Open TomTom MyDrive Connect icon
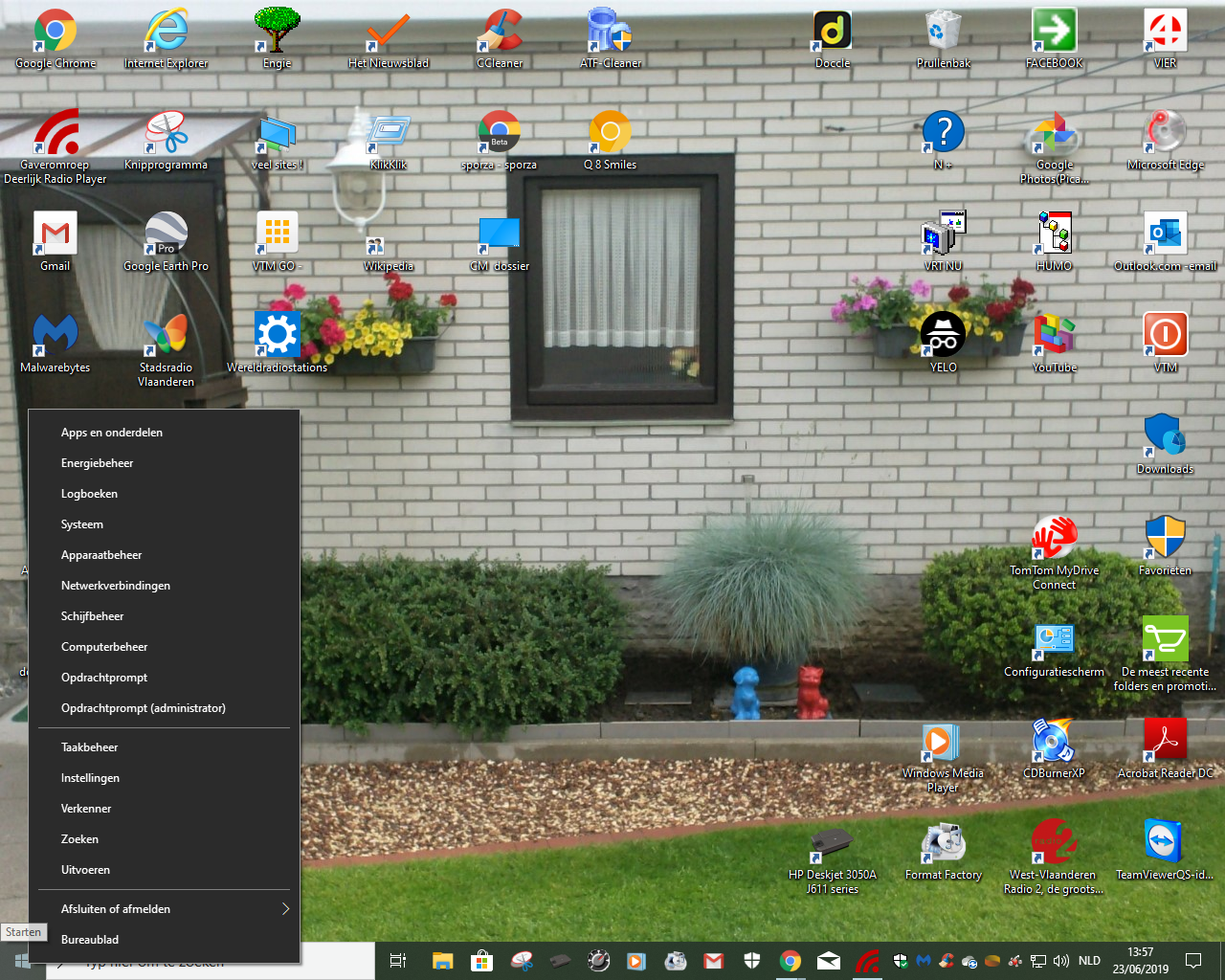The width and height of the screenshot is (1225, 980). (x=1054, y=539)
